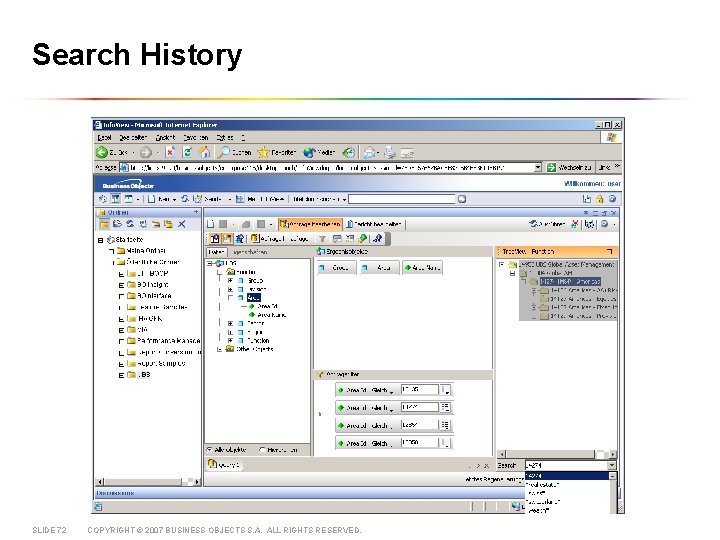This screenshot has height=540, width=720.
Task: Expand the UBS folder in Ordner tree
Action: tap(121, 375)
